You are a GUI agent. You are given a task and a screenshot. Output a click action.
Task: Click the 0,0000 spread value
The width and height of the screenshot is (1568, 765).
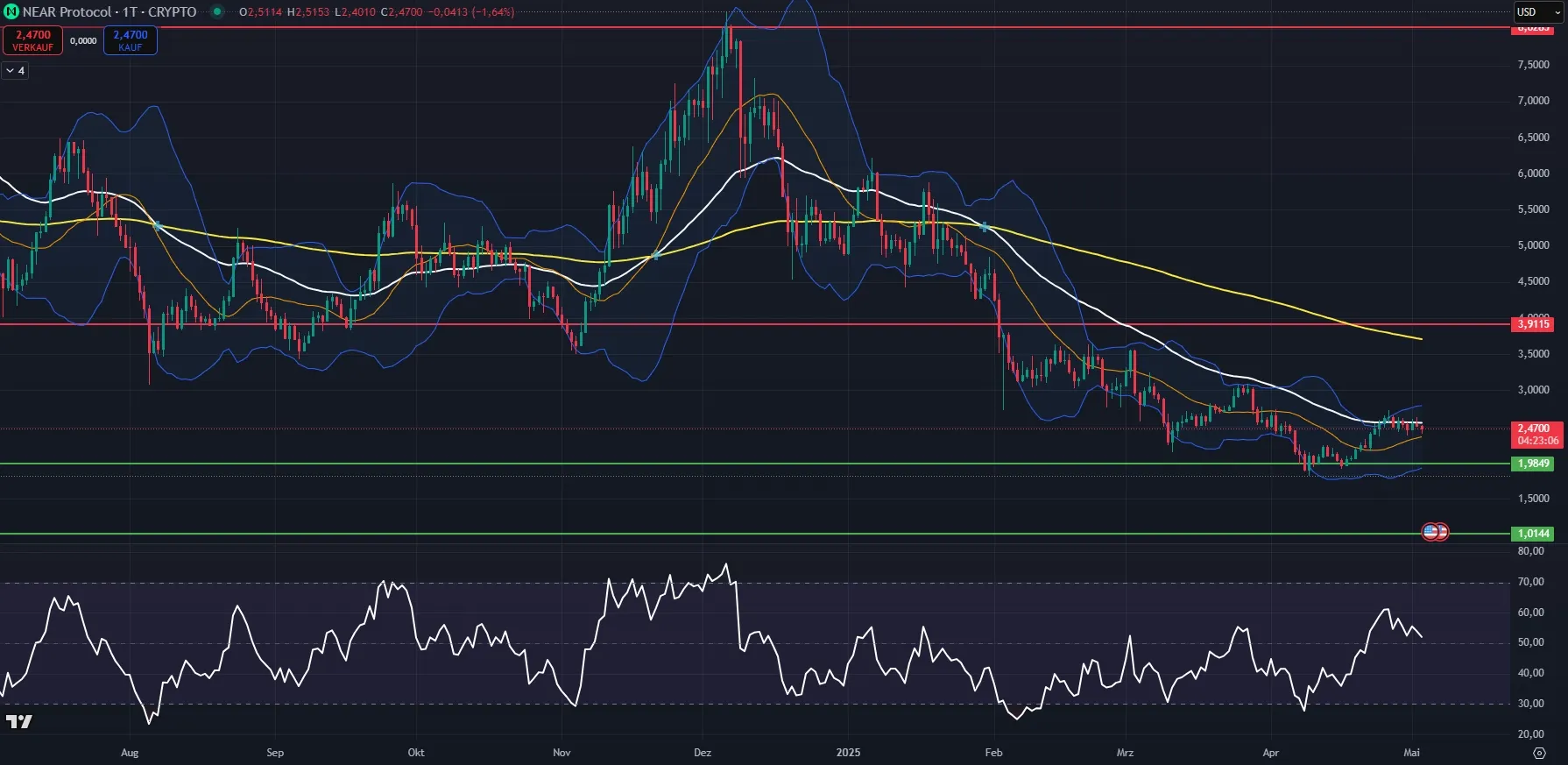tap(83, 40)
